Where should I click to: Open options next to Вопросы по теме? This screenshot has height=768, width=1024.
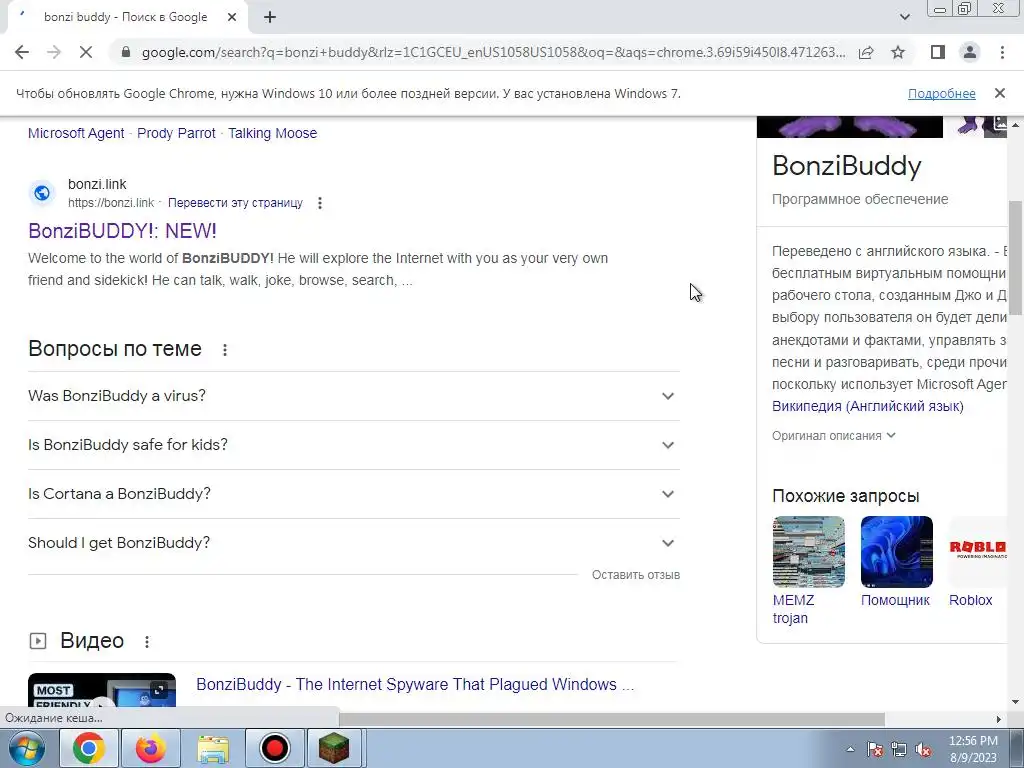click(x=225, y=350)
